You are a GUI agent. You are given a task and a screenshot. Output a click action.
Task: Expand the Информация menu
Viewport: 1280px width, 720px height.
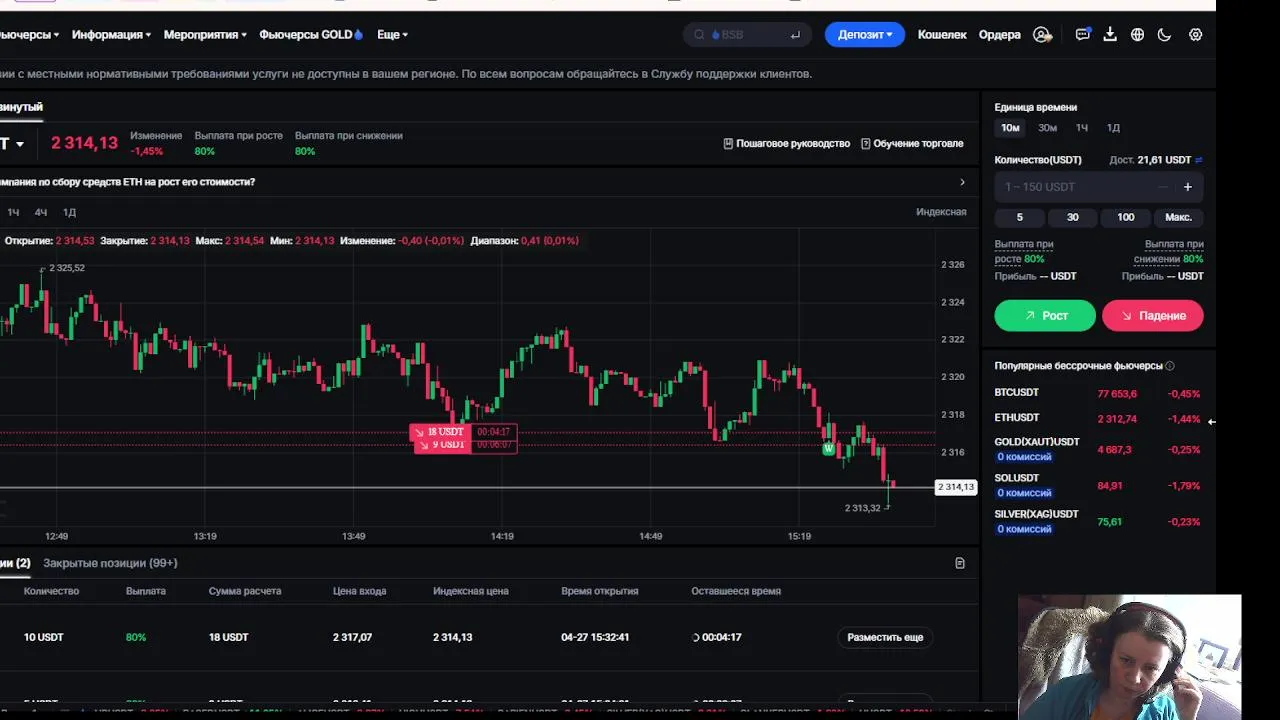tap(111, 35)
